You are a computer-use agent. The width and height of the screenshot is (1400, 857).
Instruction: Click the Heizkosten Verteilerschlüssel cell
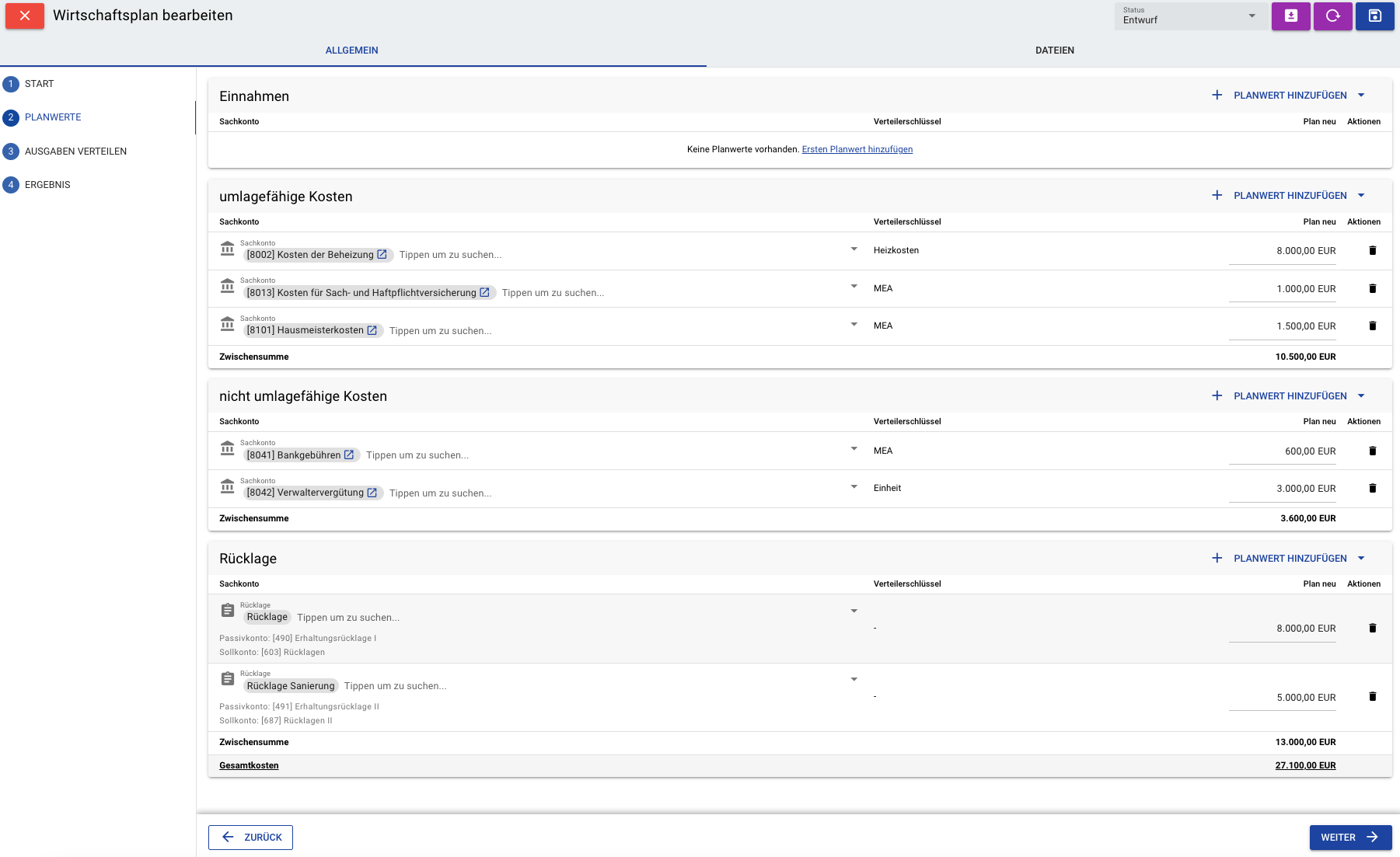click(896, 251)
